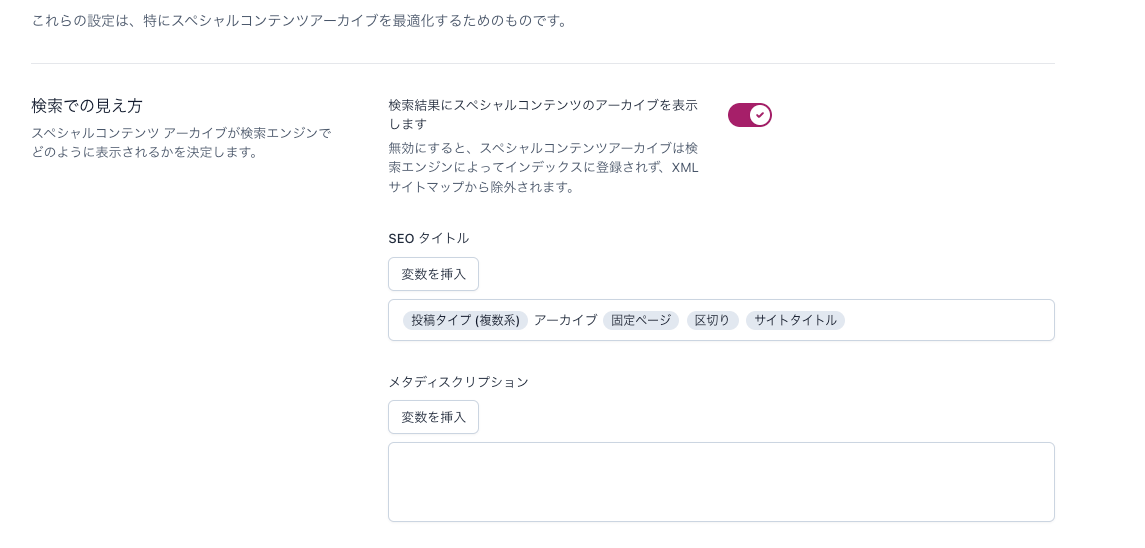This screenshot has width=1145, height=548.
Task: Click 変数を挿入 button under SEO タイトル
Action: (x=433, y=274)
